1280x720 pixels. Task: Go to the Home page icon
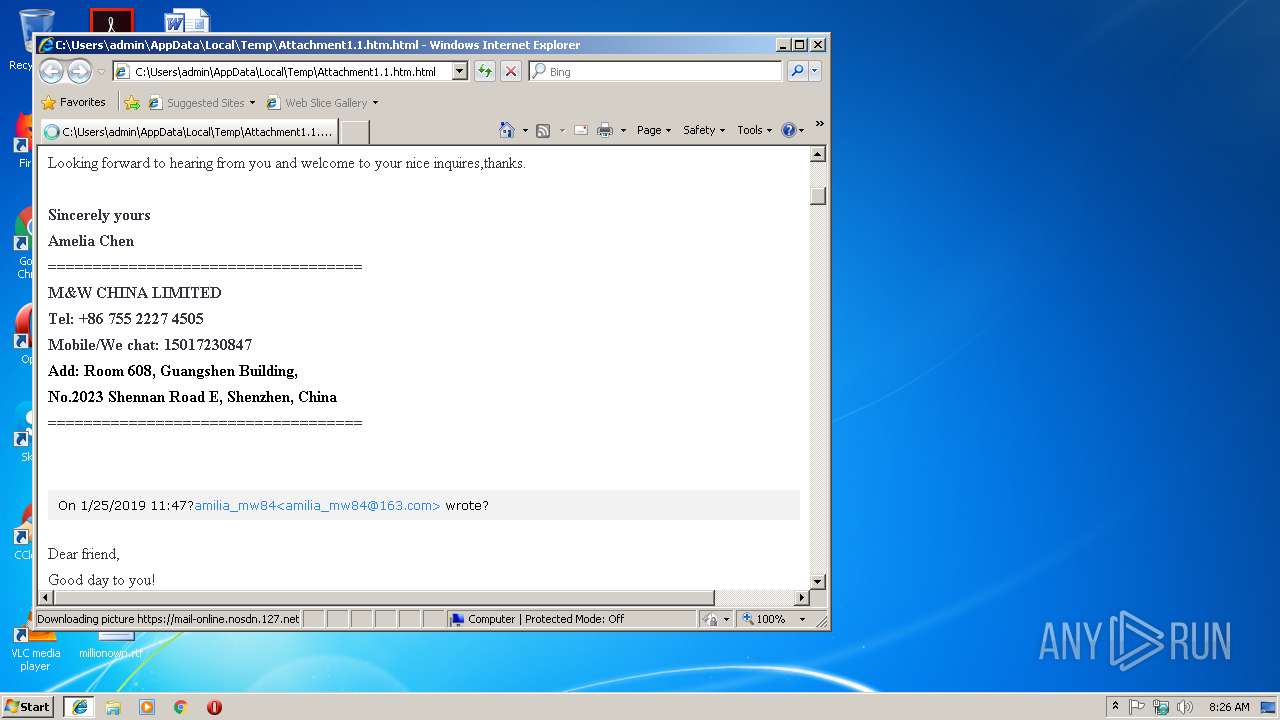pos(507,130)
